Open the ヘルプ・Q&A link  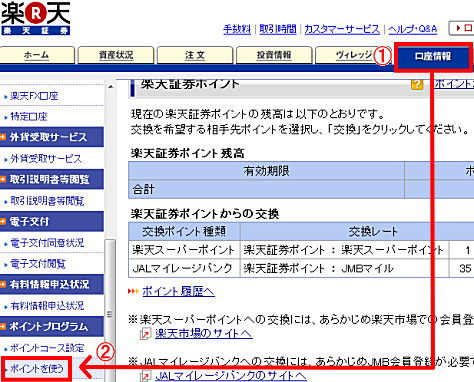point(412,29)
